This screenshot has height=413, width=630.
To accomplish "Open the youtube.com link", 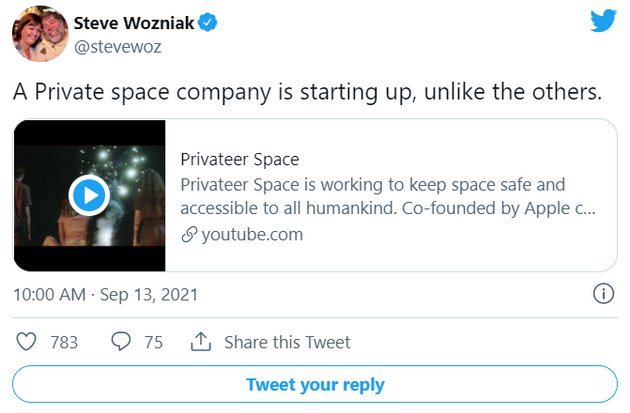I will (252, 235).
